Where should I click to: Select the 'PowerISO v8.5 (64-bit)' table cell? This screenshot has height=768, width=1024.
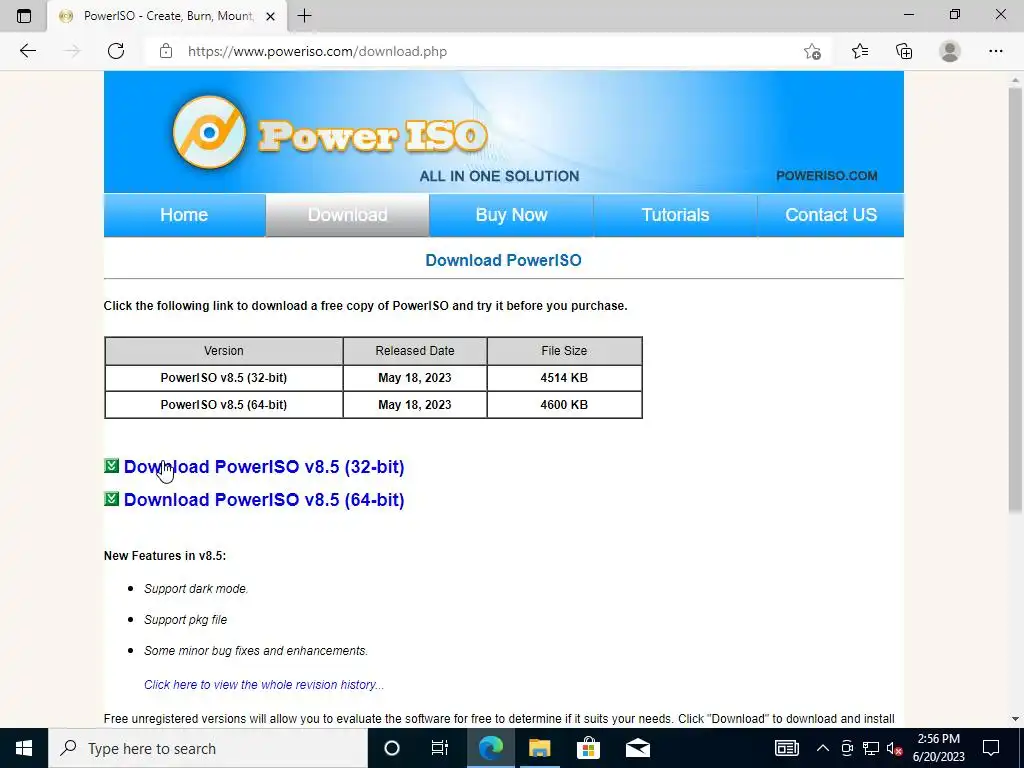click(223, 405)
